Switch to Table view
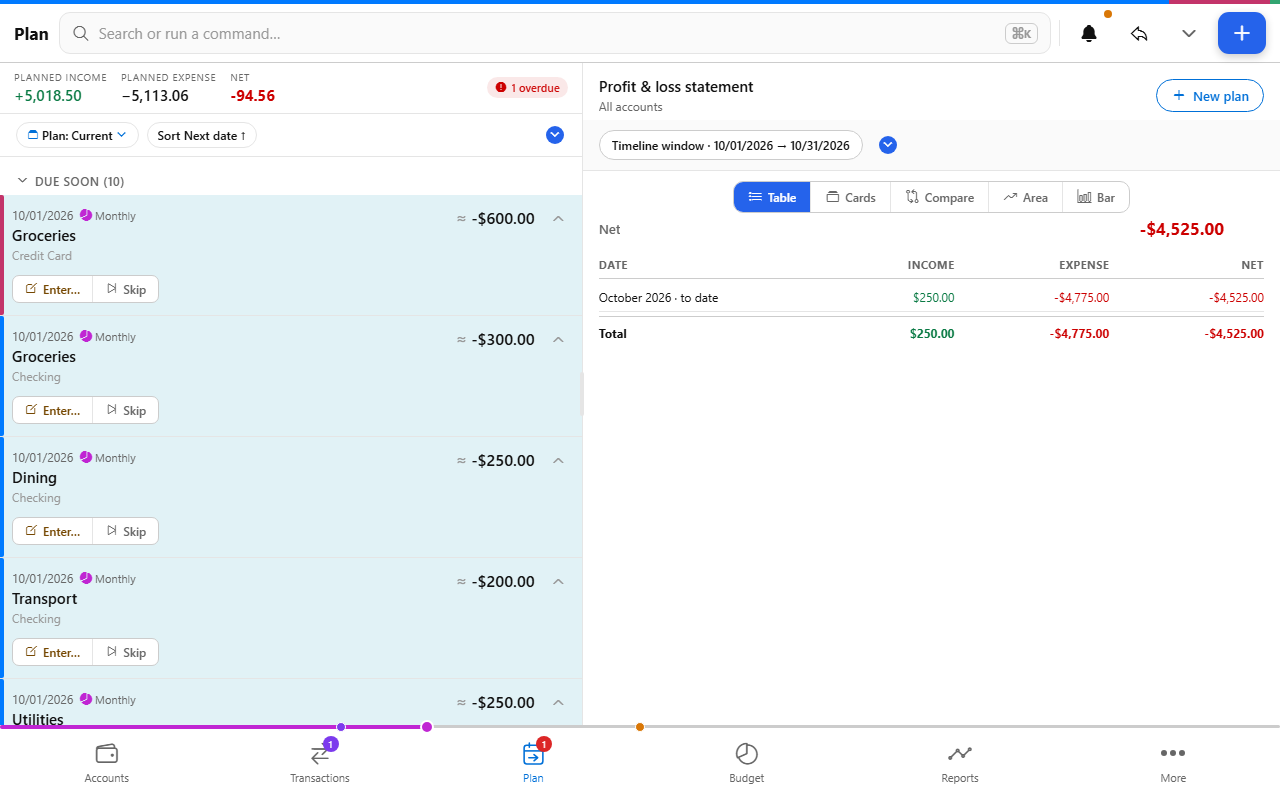The width and height of the screenshot is (1280, 800). [x=772, y=197]
